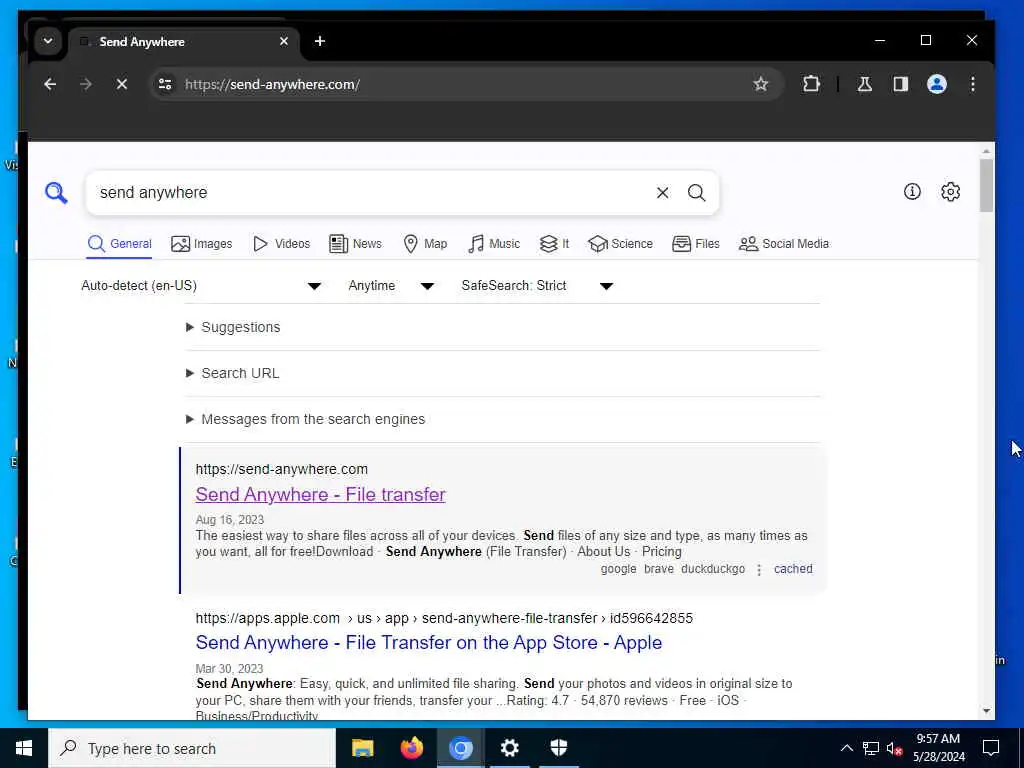Click the brave engine label
1024x768 pixels.
pyautogui.click(x=658, y=569)
